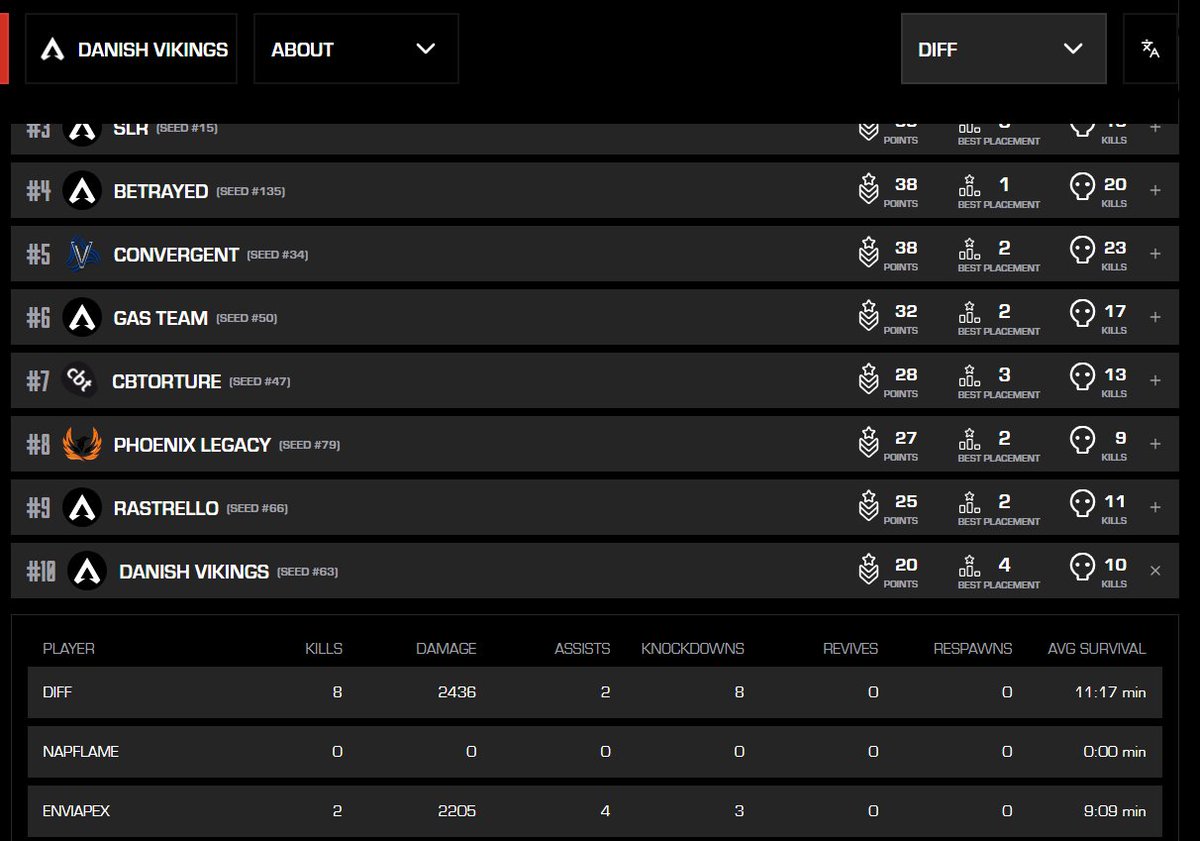
Task: Select the RASTRELLO team name
Action: coord(166,508)
